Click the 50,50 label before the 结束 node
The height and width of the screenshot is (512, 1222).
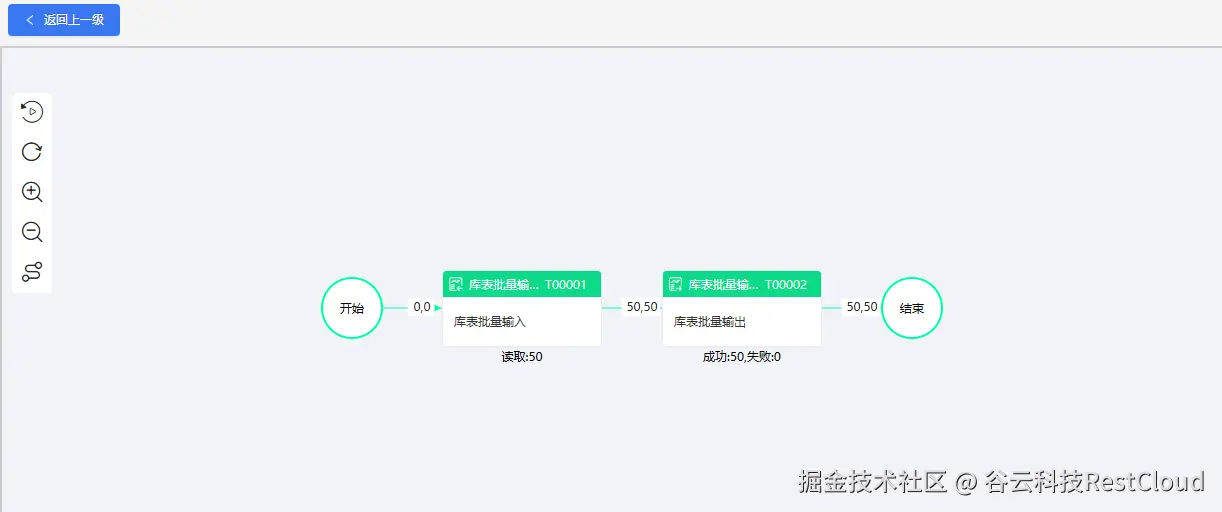pyautogui.click(x=862, y=307)
